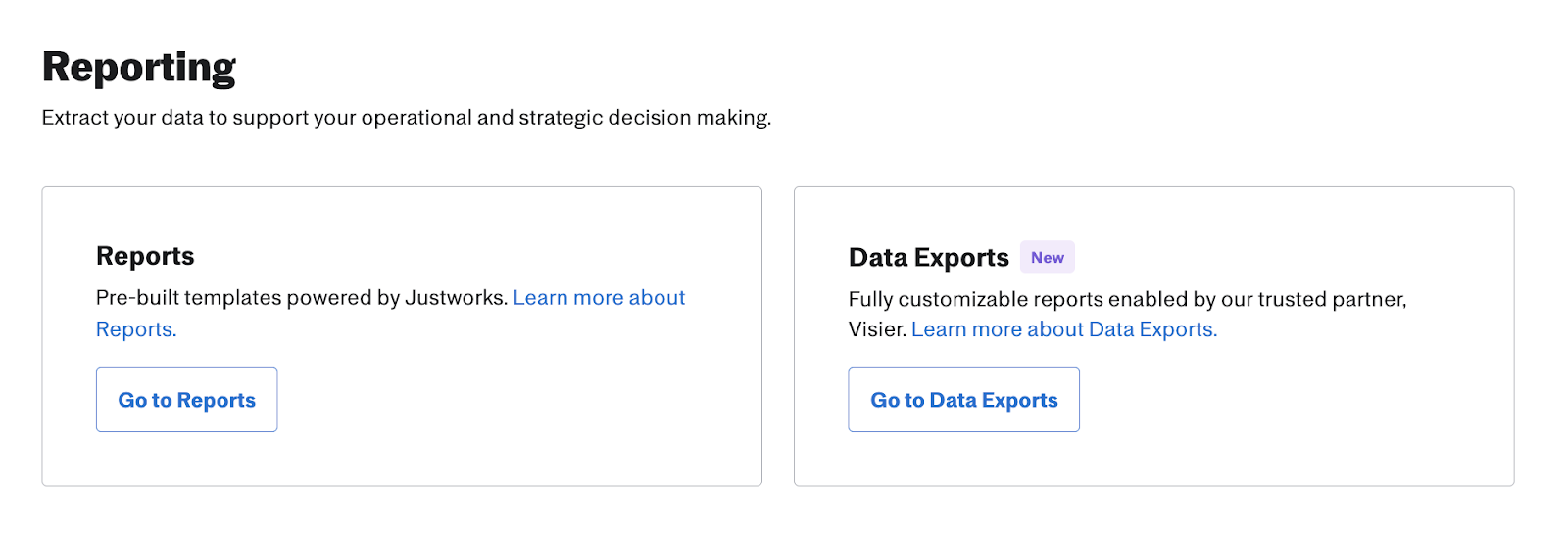Click the page subtitle about extracting data
The image size is (1568, 551).
pos(406,118)
